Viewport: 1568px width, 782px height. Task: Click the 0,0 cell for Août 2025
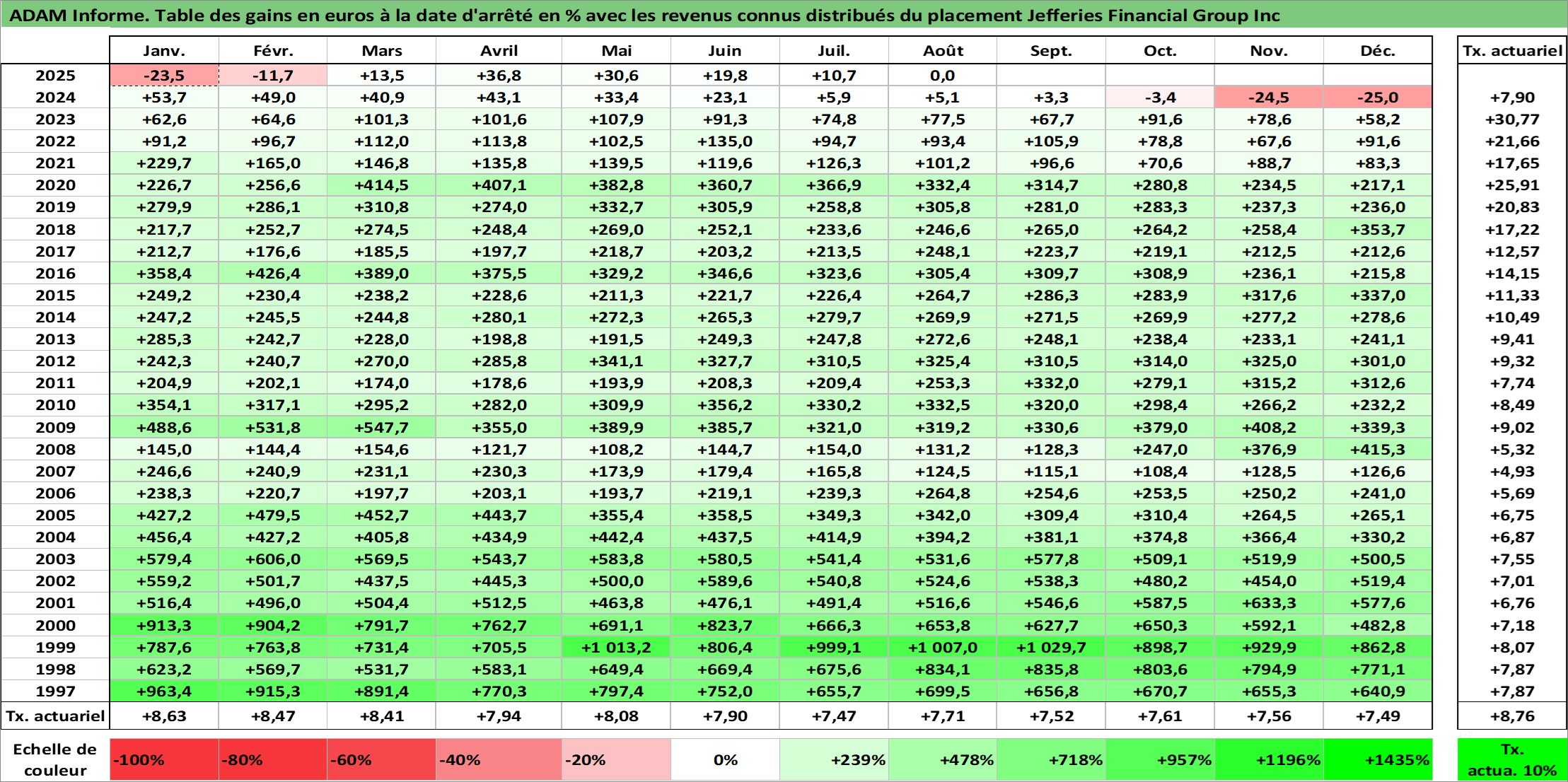pyautogui.click(x=943, y=76)
